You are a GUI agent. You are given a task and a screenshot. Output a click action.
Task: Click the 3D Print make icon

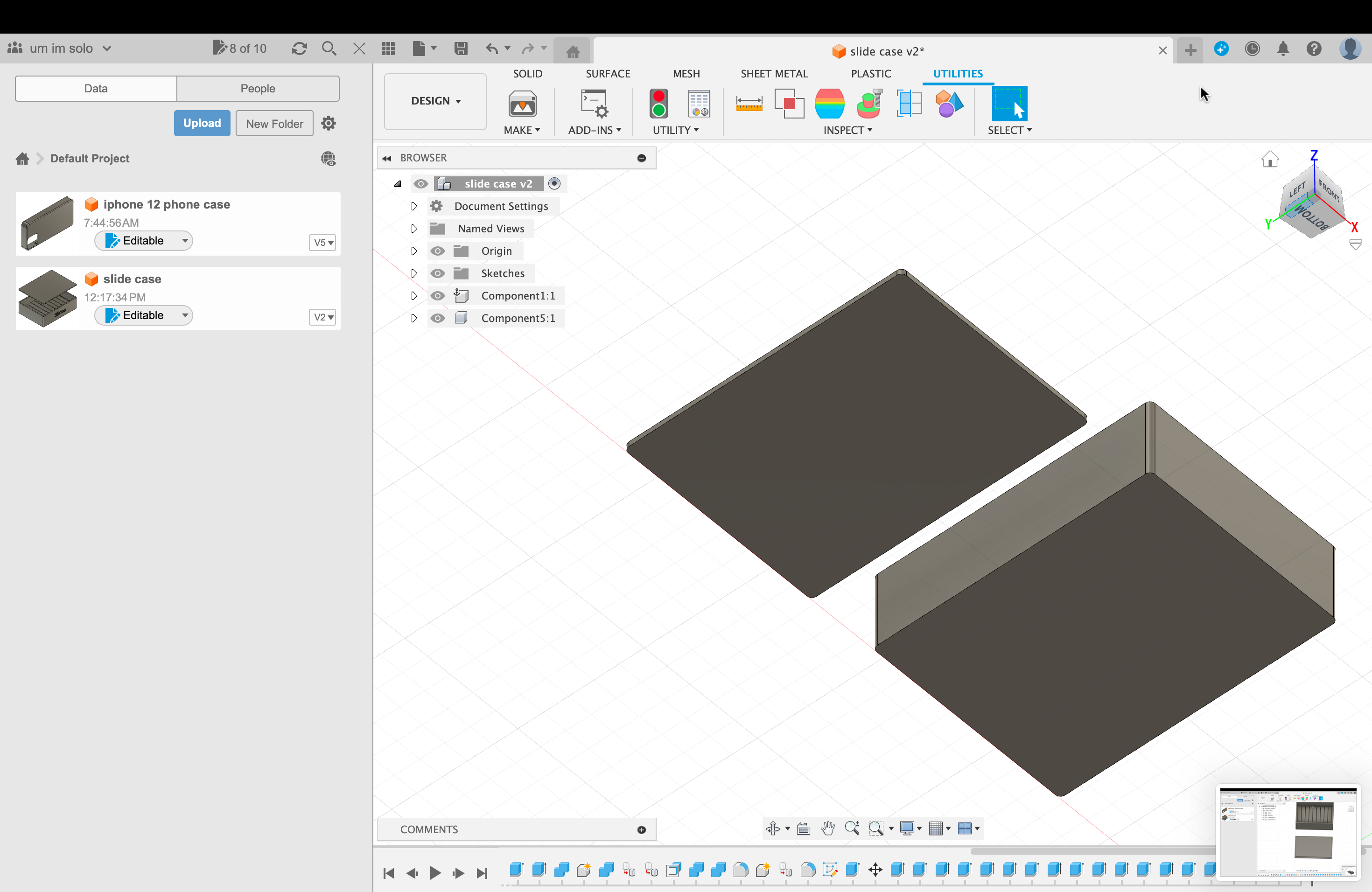(x=522, y=105)
